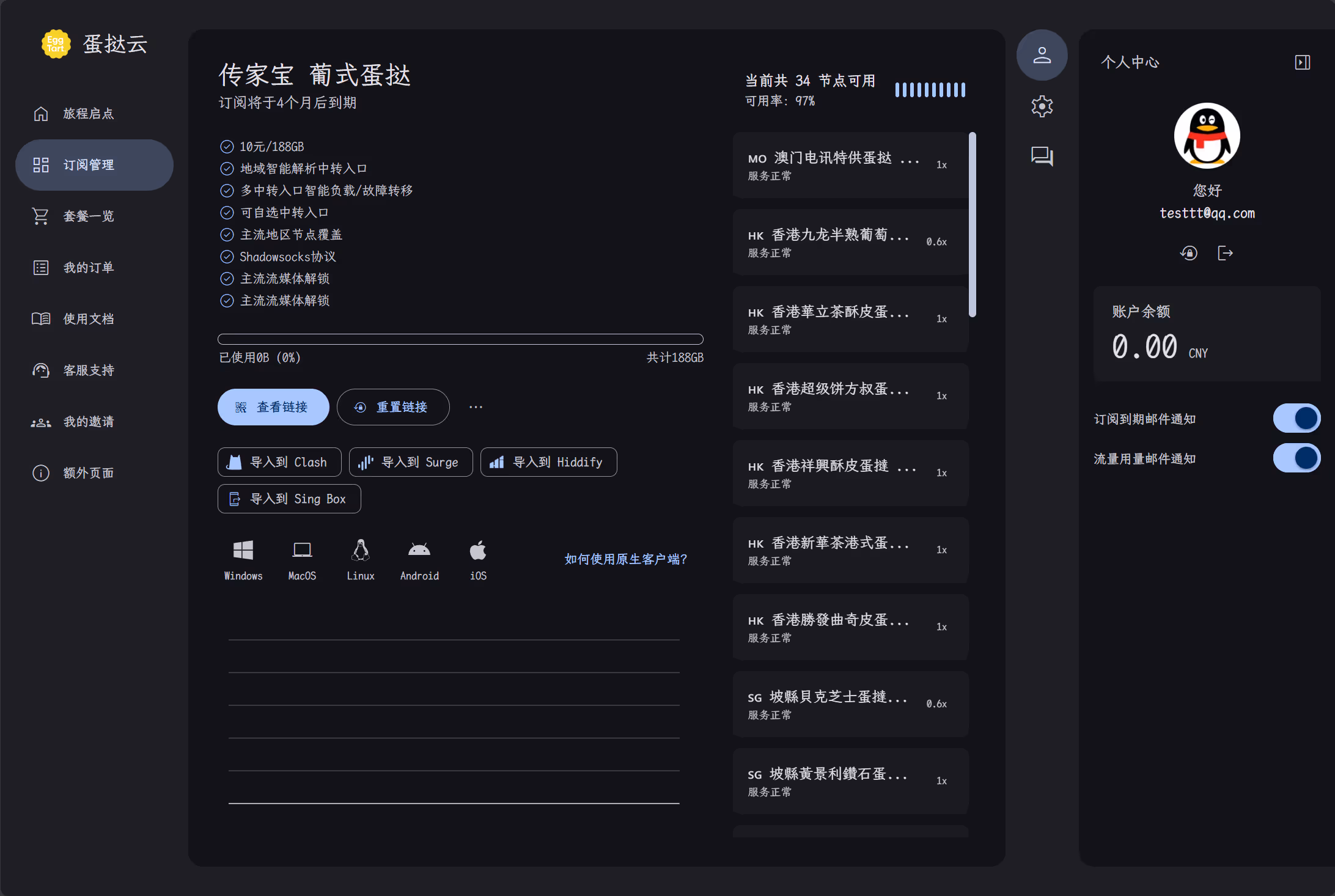The height and width of the screenshot is (896, 1335).
Task: Collapse the personal center panel
Action: tap(1302, 62)
